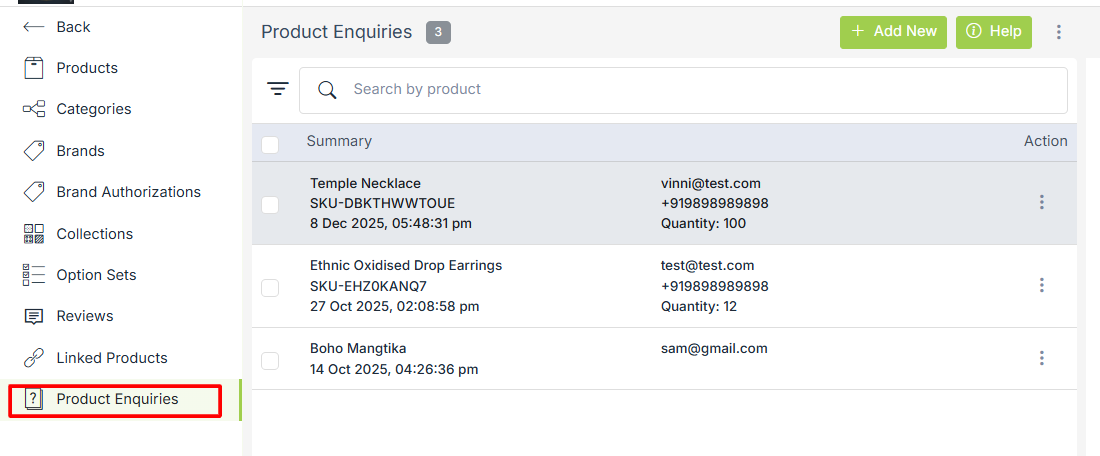1100x456 pixels.
Task: Click the Collections grid icon
Action: pyautogui.click(x=34, y=234)
